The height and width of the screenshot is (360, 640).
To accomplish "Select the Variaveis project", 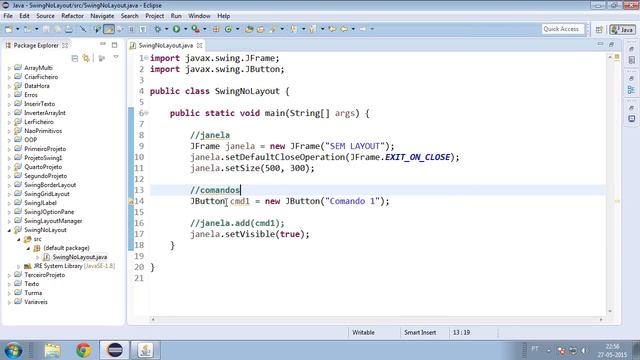I will point(36,302).
